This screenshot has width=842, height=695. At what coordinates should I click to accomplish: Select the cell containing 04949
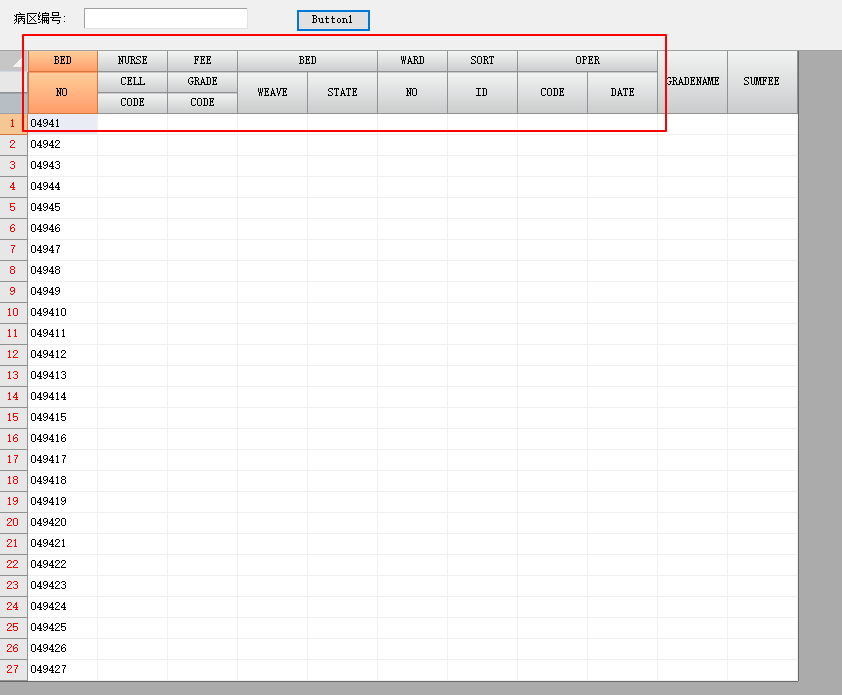point(62,291)
